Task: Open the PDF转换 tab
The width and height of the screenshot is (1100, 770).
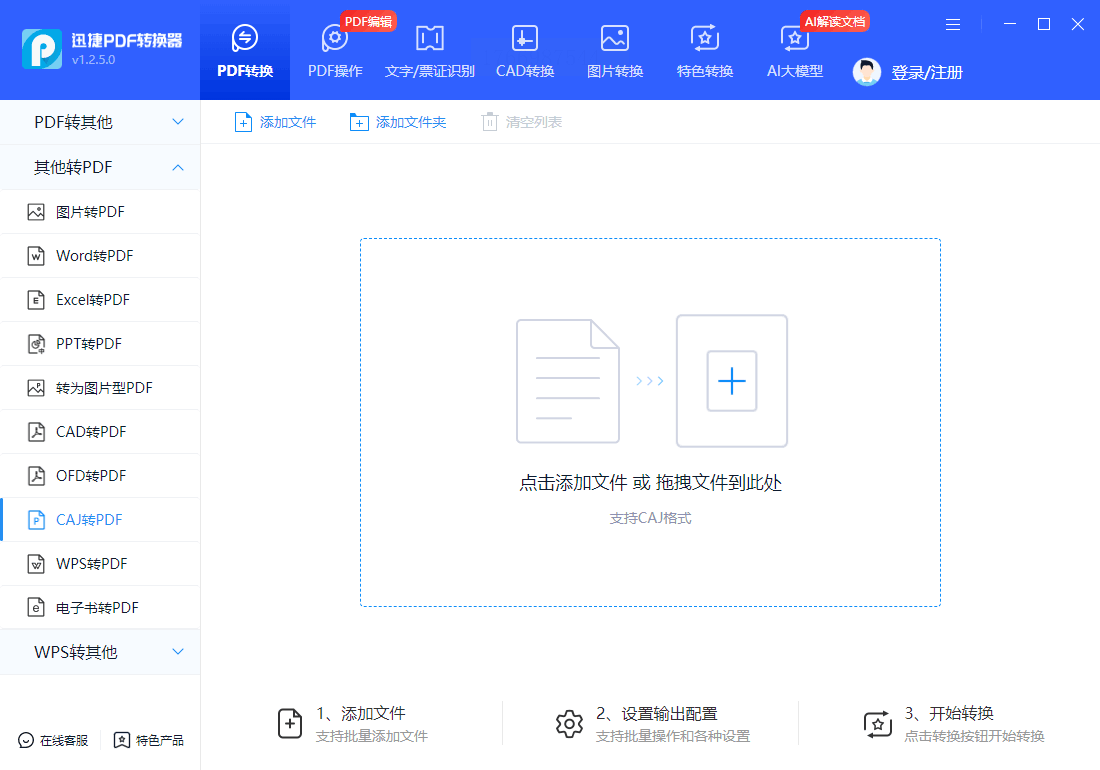Action: click(245, 50)
